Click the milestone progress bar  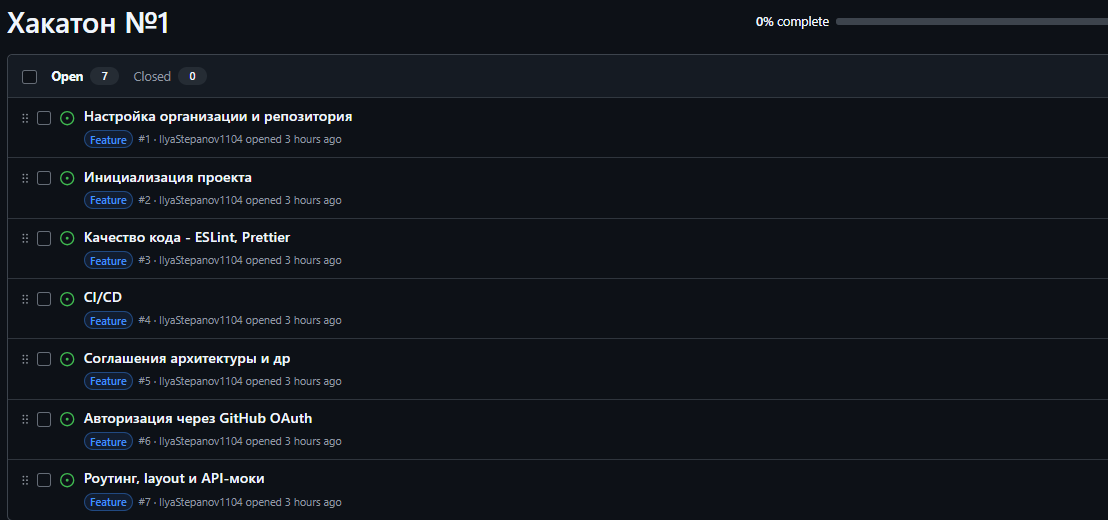(970, 21)
